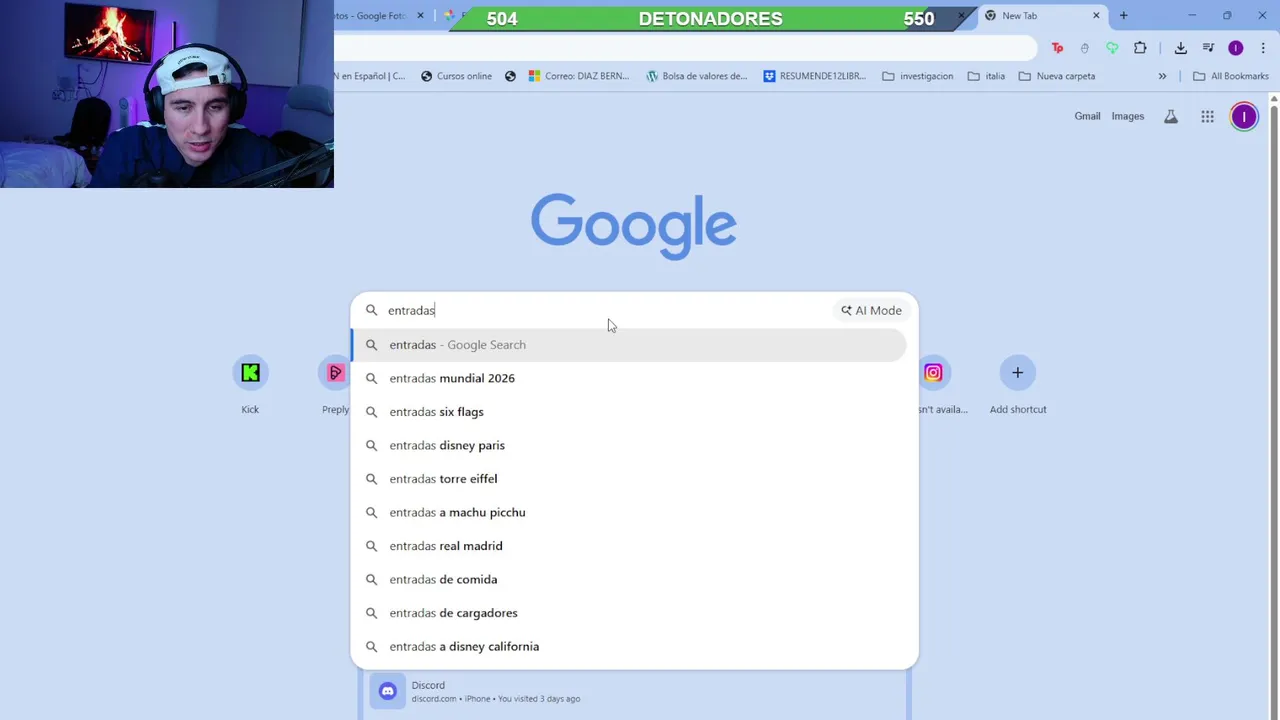This screenshot has width=1280, height=720.
Task: Expand the All Bookmarks folder
Action: point(1230,76)
